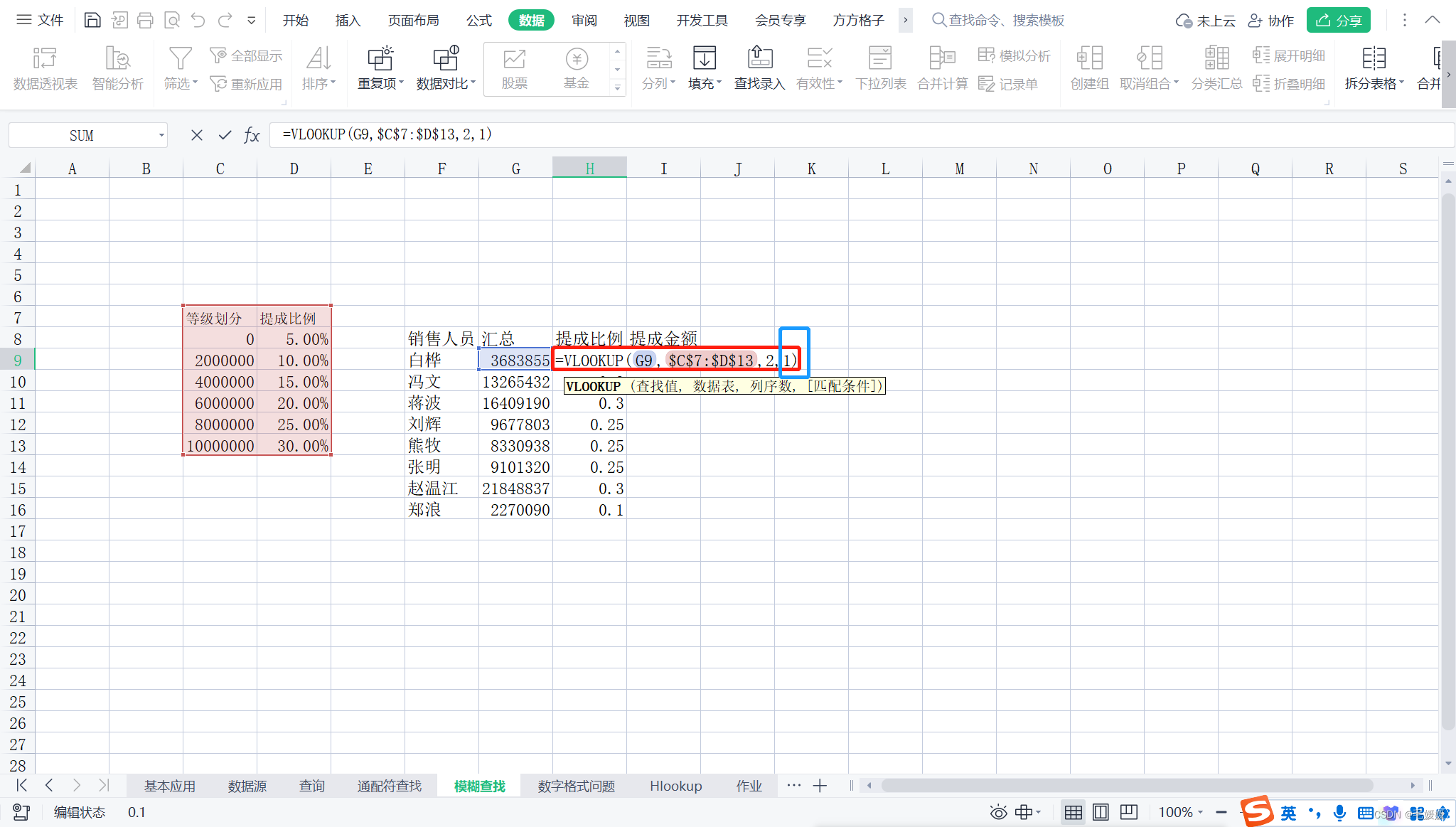Toggle Sogou IME English/Chinese mode
This screenshot has width=1456, height=827.
(1288, 813)
